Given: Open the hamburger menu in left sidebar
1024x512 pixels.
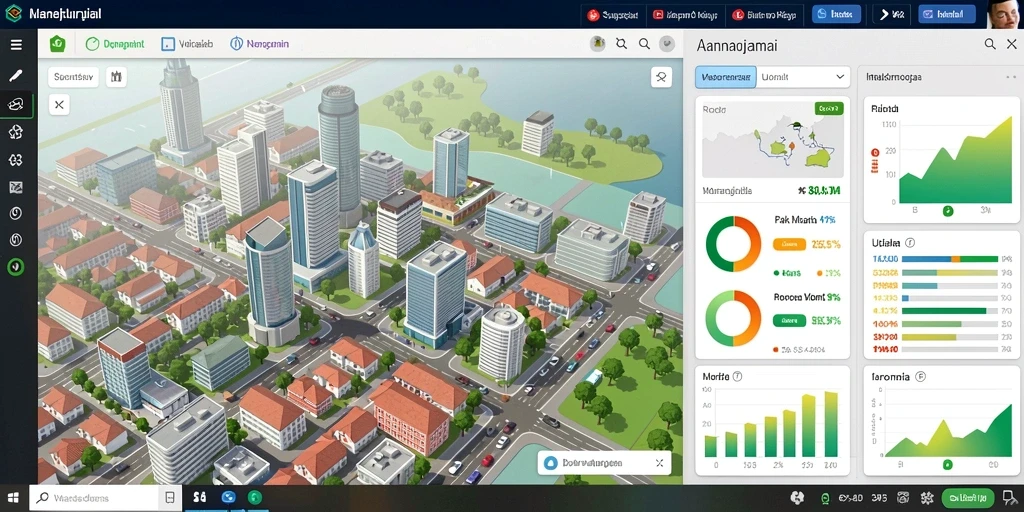Looking at the screenshot, I should pos(16,44).
